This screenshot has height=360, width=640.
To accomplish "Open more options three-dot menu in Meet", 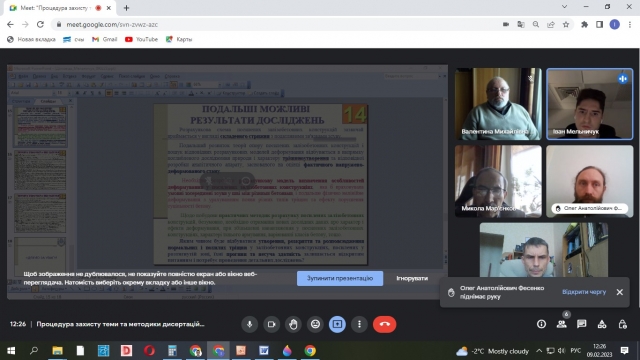I will point(359,324).
